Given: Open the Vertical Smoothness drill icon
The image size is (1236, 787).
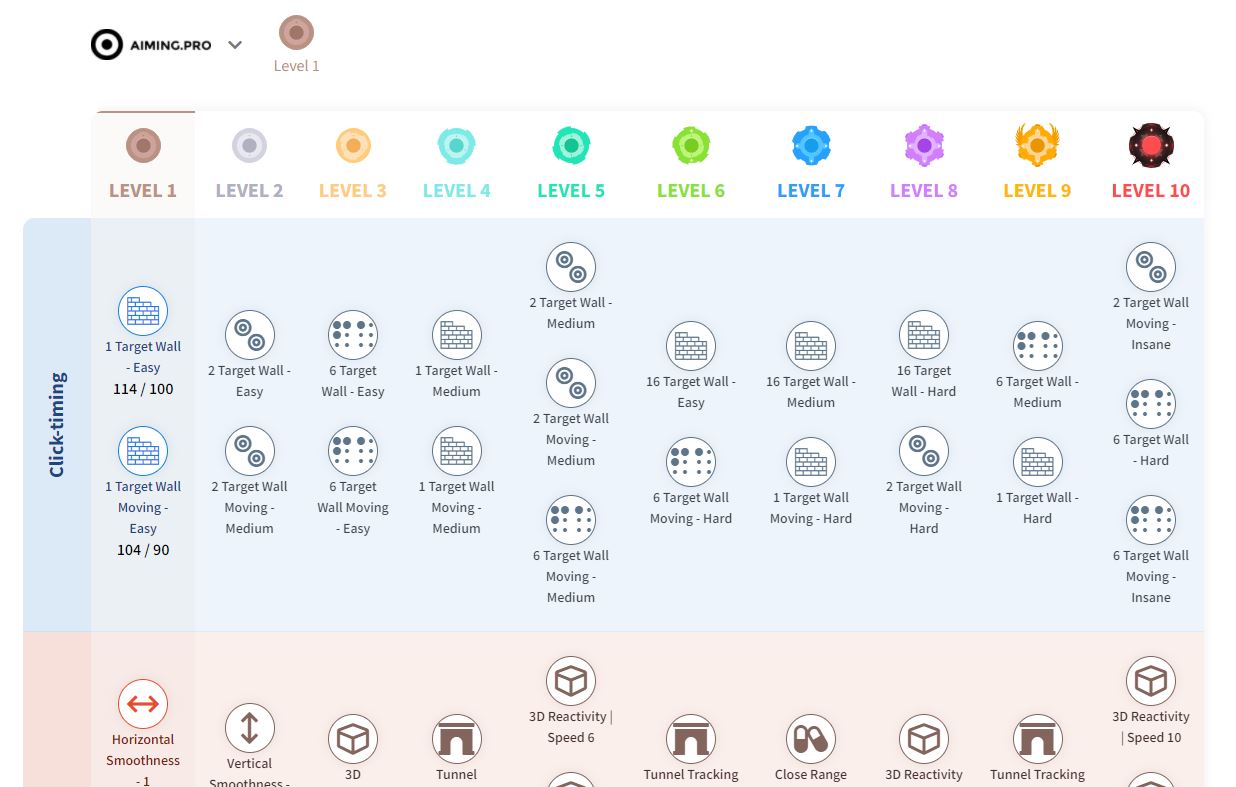Looking at the screenshot, I should pos(249,728).
